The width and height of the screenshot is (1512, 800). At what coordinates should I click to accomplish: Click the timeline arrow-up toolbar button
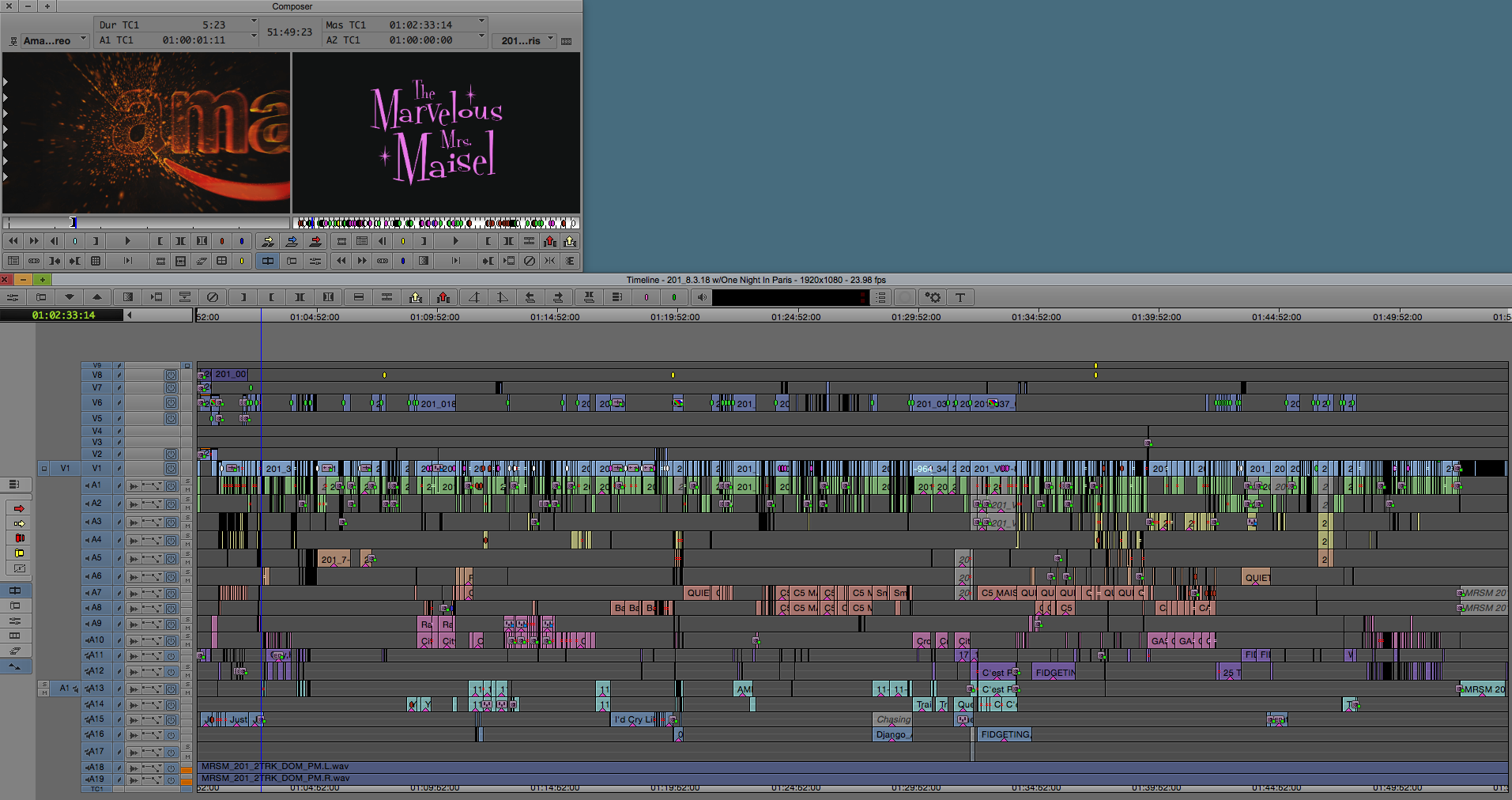point(97,297)
